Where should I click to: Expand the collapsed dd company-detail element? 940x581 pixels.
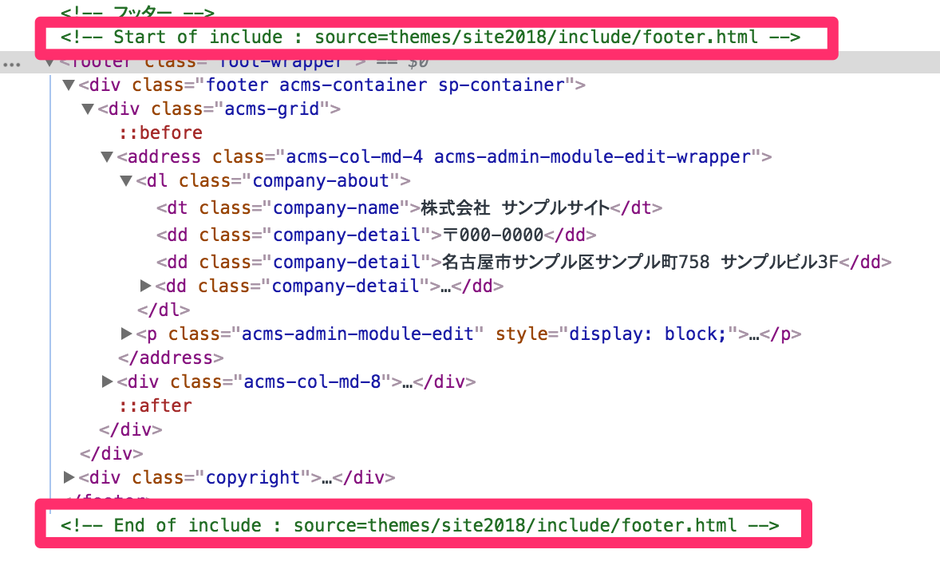pyautogui.click(x=144, y=286)
